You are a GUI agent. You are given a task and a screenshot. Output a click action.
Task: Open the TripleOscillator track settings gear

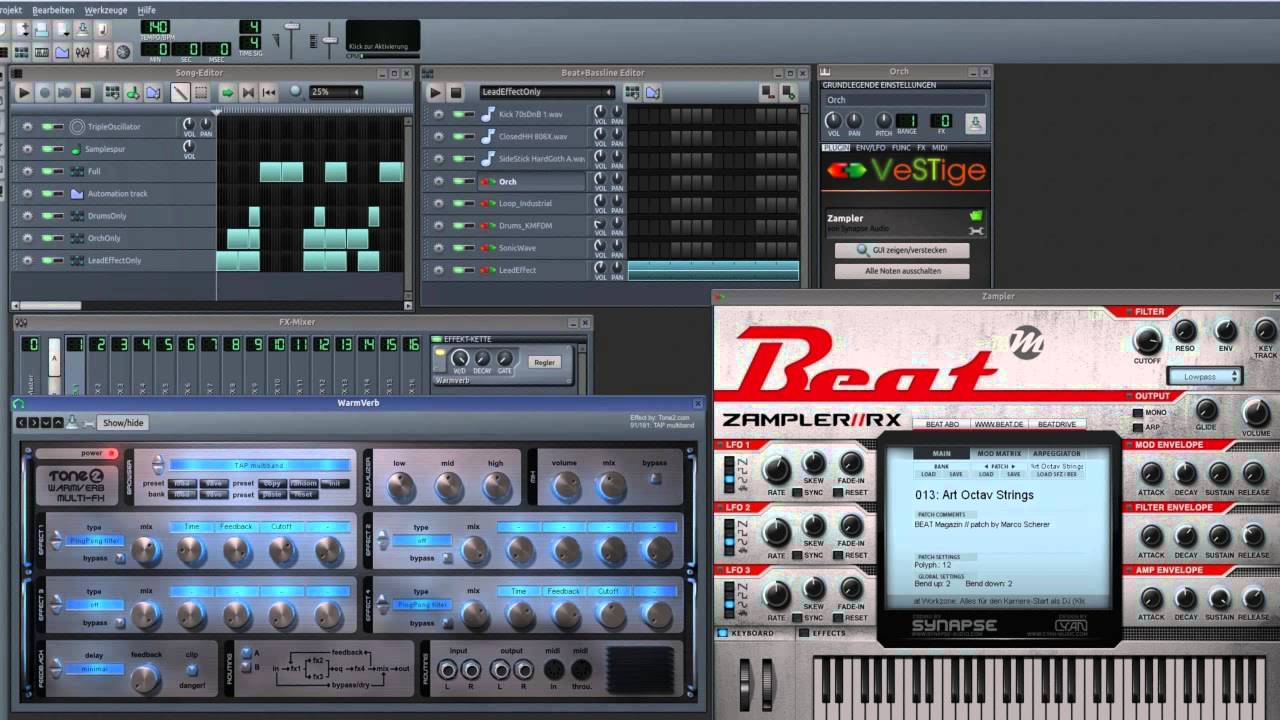pyautogui.click(x=27, y=127)
